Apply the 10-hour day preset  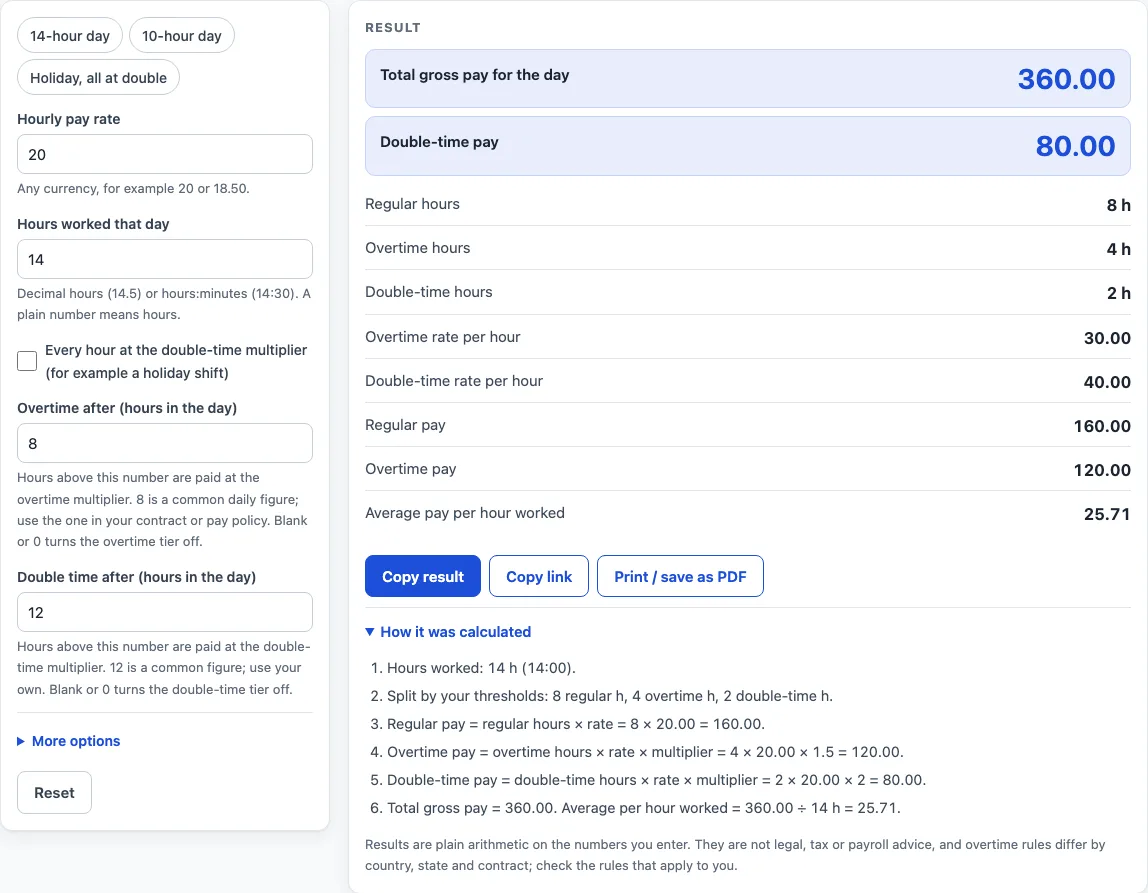click(x=182, y=36)
